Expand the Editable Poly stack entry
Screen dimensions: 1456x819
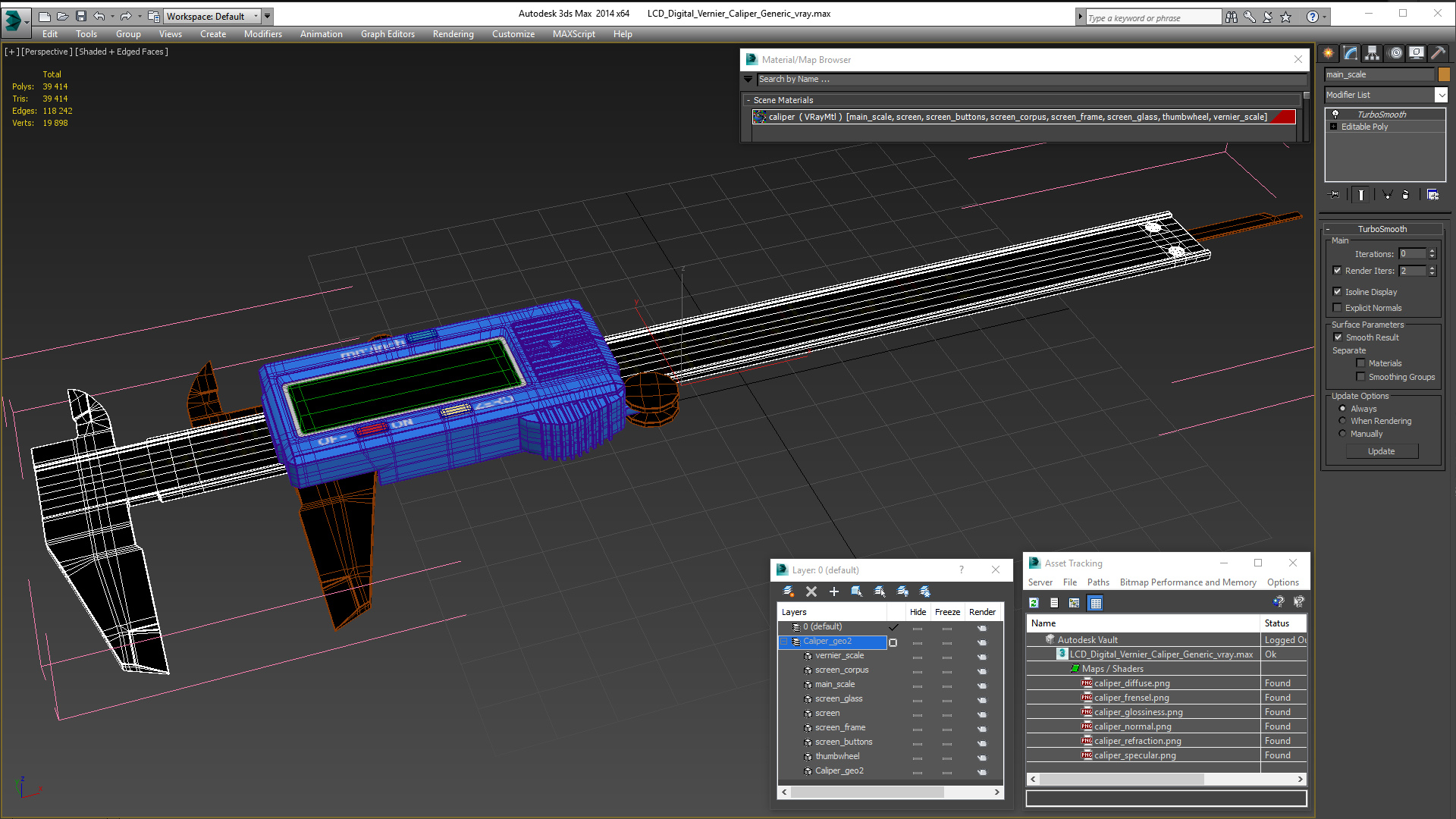pyautogui.click(x=1334, y=127)
